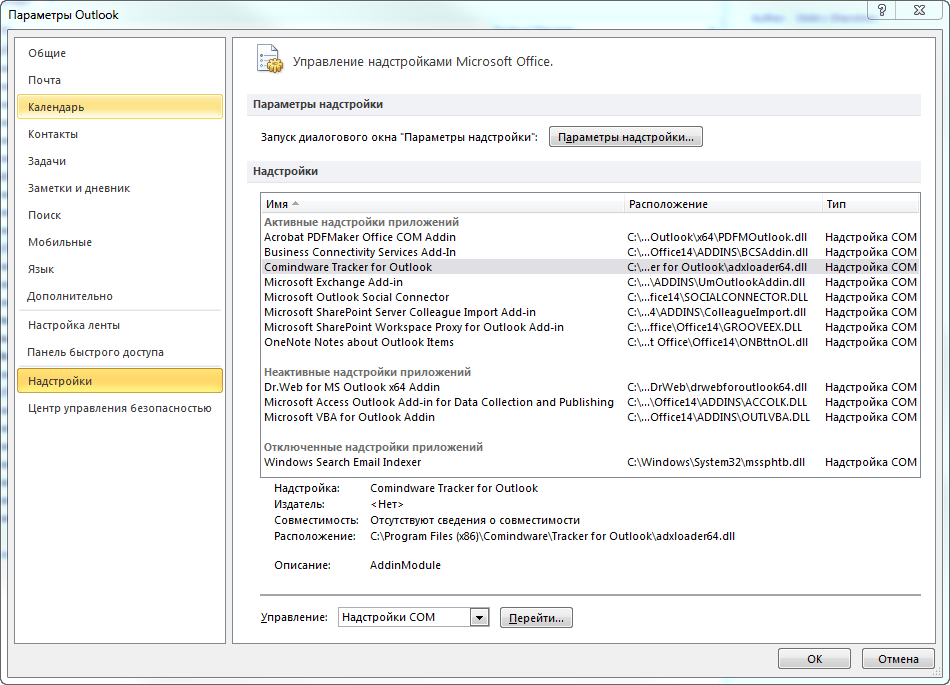Click the Параметры надстройки... button
This screenshot has width=950, height=685.
pos(626,137)
